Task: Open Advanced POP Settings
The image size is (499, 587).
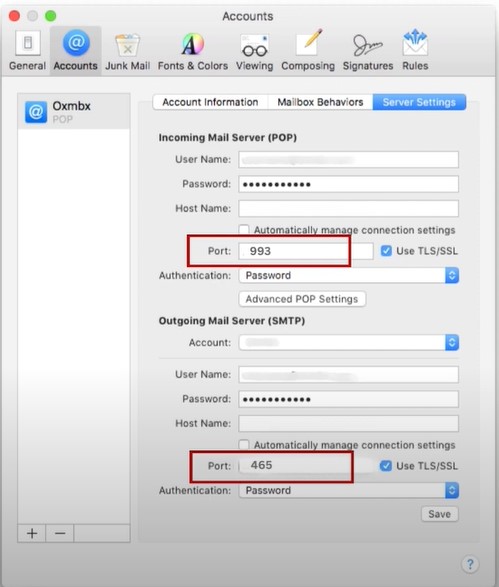Action: point(302,299)
